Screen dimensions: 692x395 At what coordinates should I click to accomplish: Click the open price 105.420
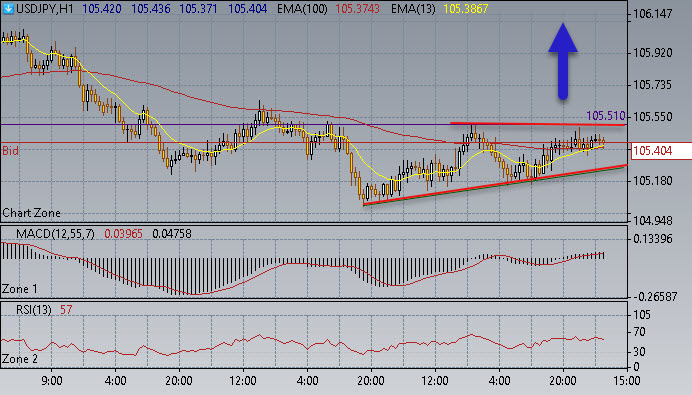pyautogui.click(x=102, y=9)
